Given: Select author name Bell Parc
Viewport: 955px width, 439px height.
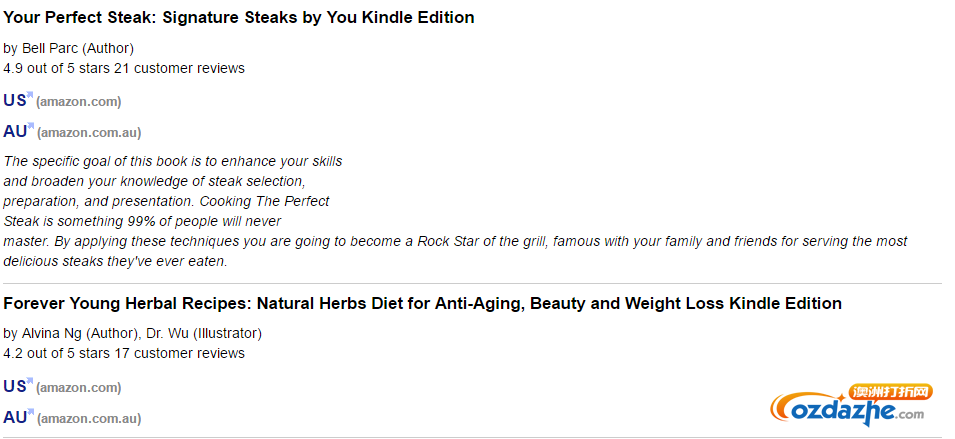Looking at the screenshot, I should coord(50,48).
